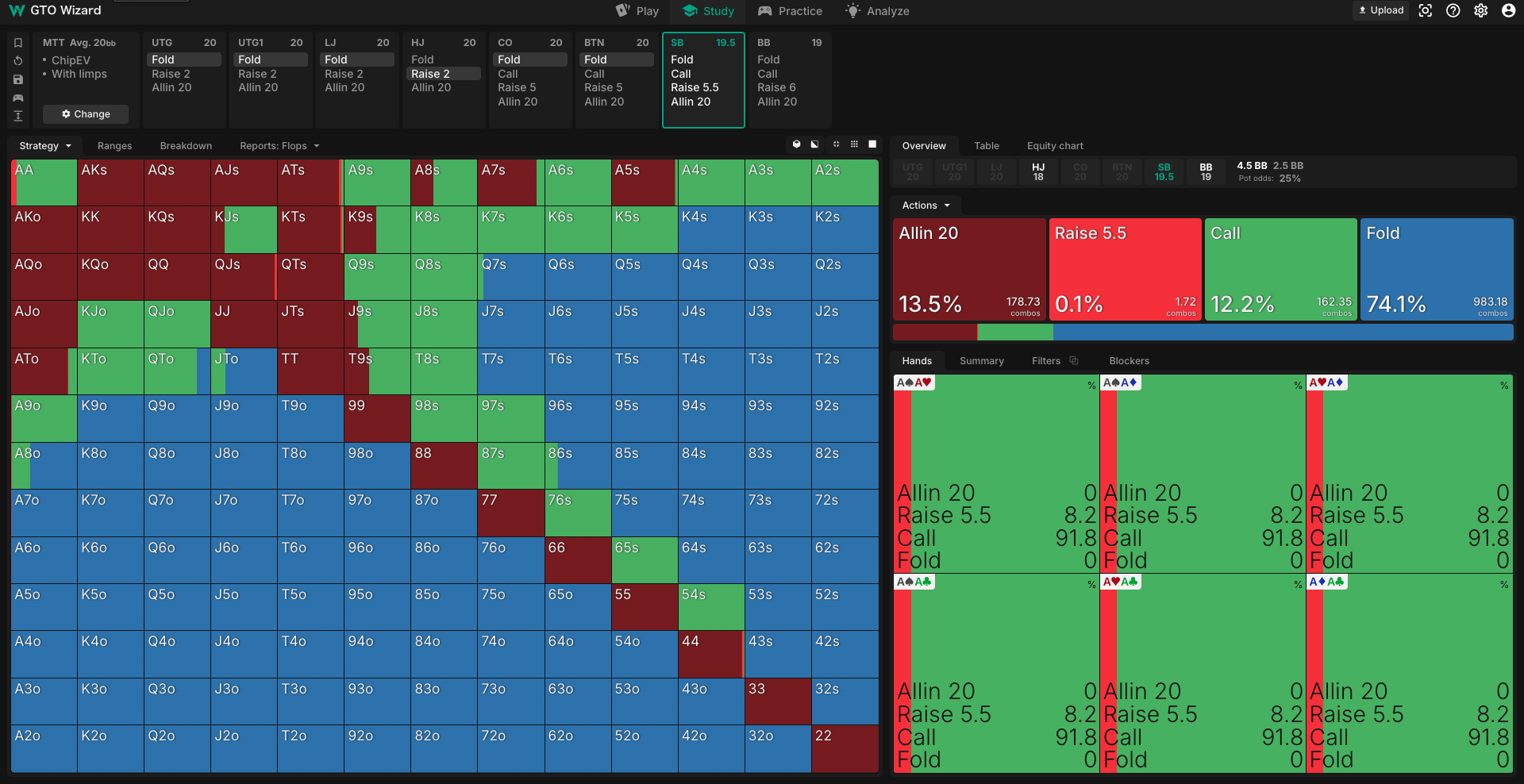Viewport: 1524px width, 784px height.
Task: Click the SB 19.5 position chip
Action: click(x=1164, y=172)
